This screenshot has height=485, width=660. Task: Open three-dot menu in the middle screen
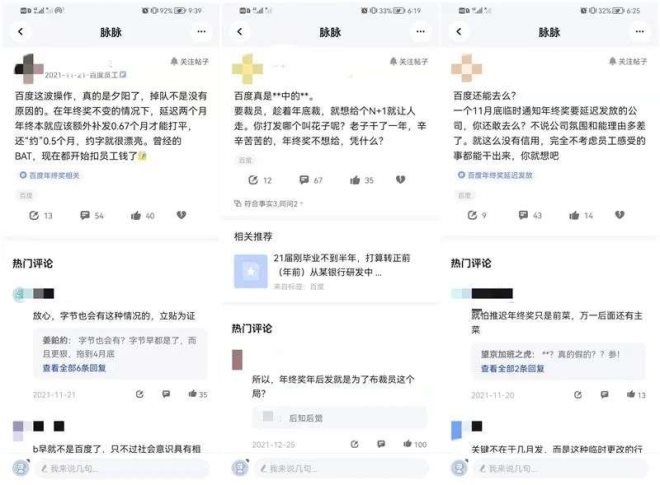(420, 32)
